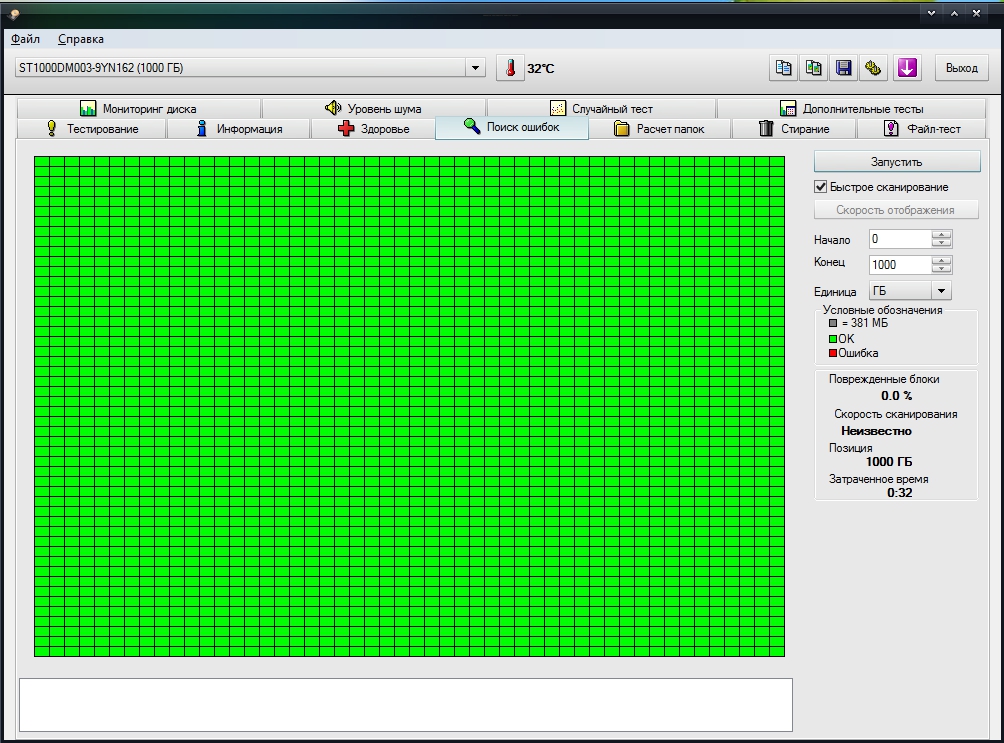Click the Запустить button
This screenshot has height=743, width=1004.
(x=896, y=161)
